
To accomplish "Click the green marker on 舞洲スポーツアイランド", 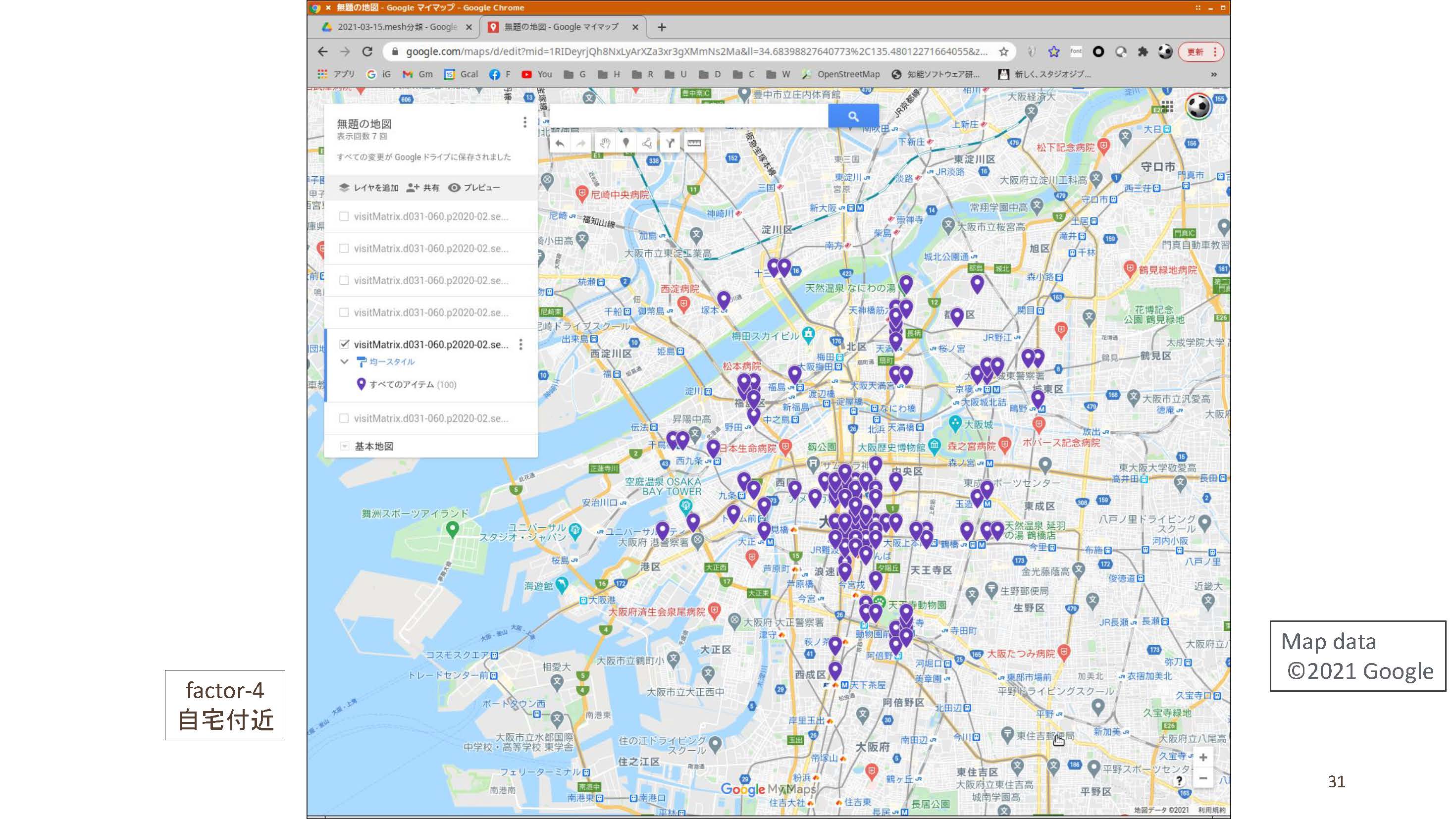I will point(452,529).
